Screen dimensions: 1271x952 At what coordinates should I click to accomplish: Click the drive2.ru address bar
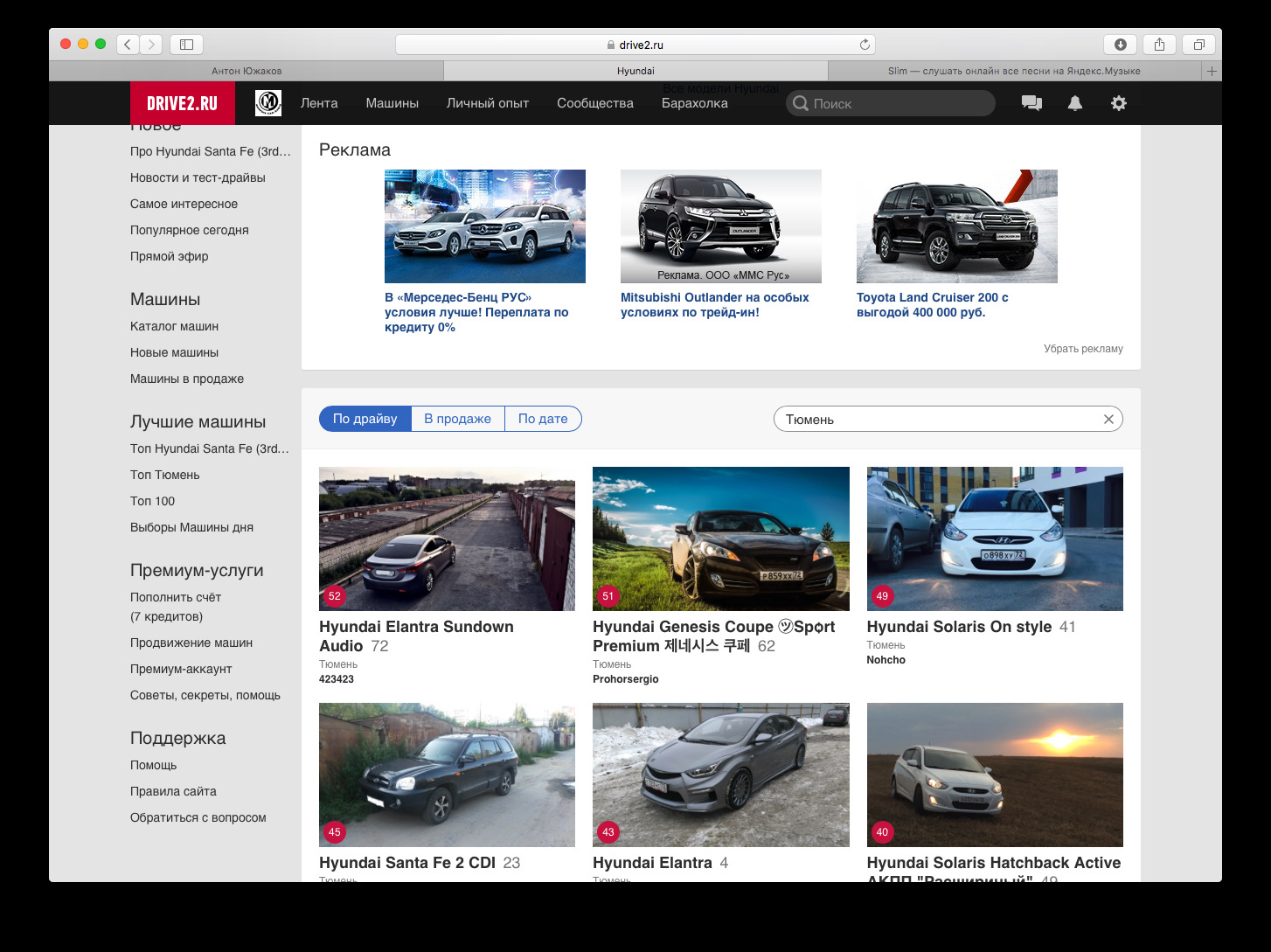point(635,45)
